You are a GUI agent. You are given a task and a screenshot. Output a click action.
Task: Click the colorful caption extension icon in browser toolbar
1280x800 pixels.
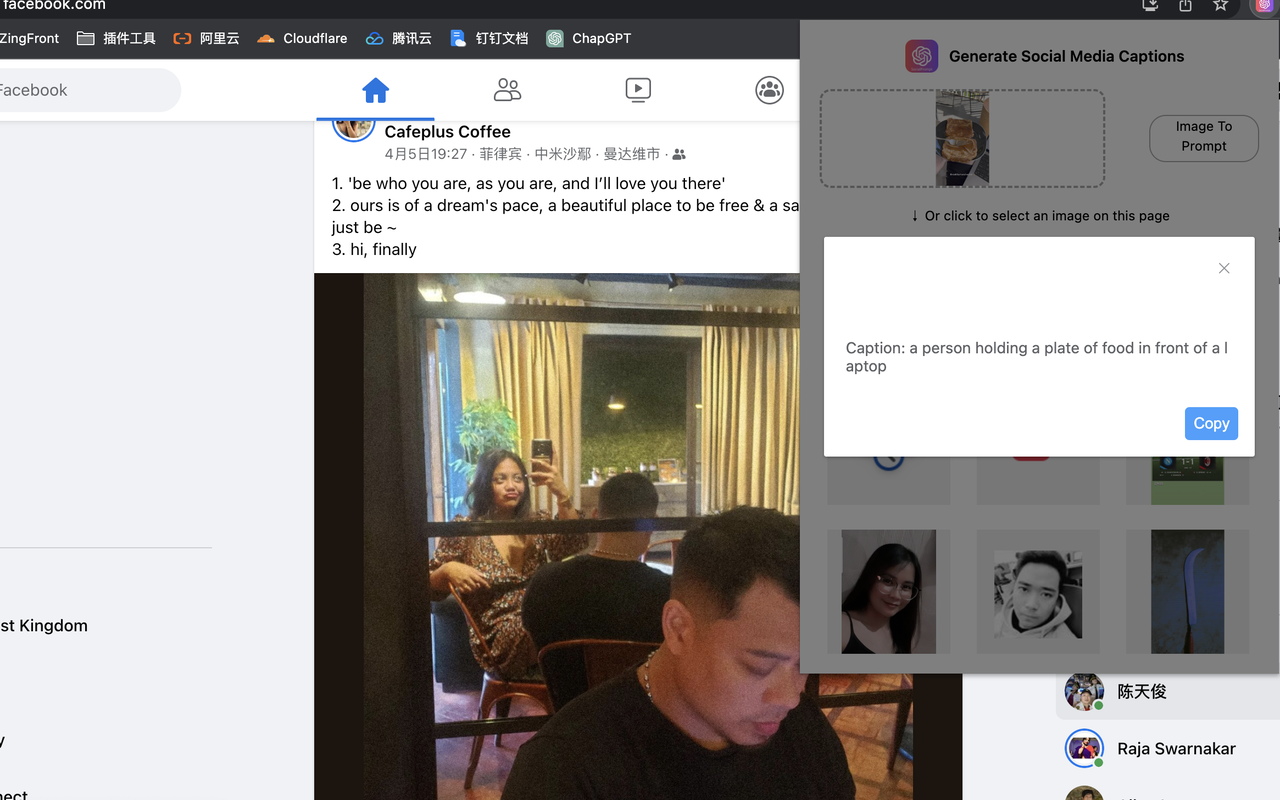tap(1264, 7)
